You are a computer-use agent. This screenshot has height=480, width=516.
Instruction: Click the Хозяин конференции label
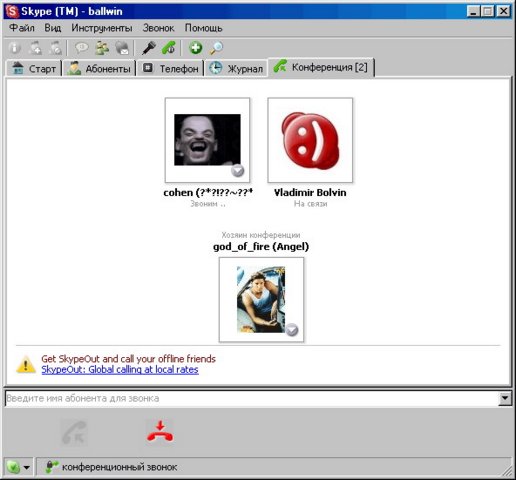(261, 235)
